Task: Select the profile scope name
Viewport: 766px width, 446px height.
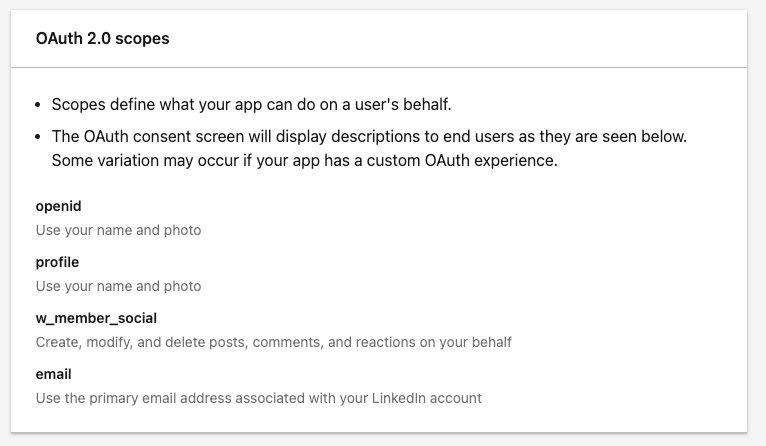Action: click(57, 262)
